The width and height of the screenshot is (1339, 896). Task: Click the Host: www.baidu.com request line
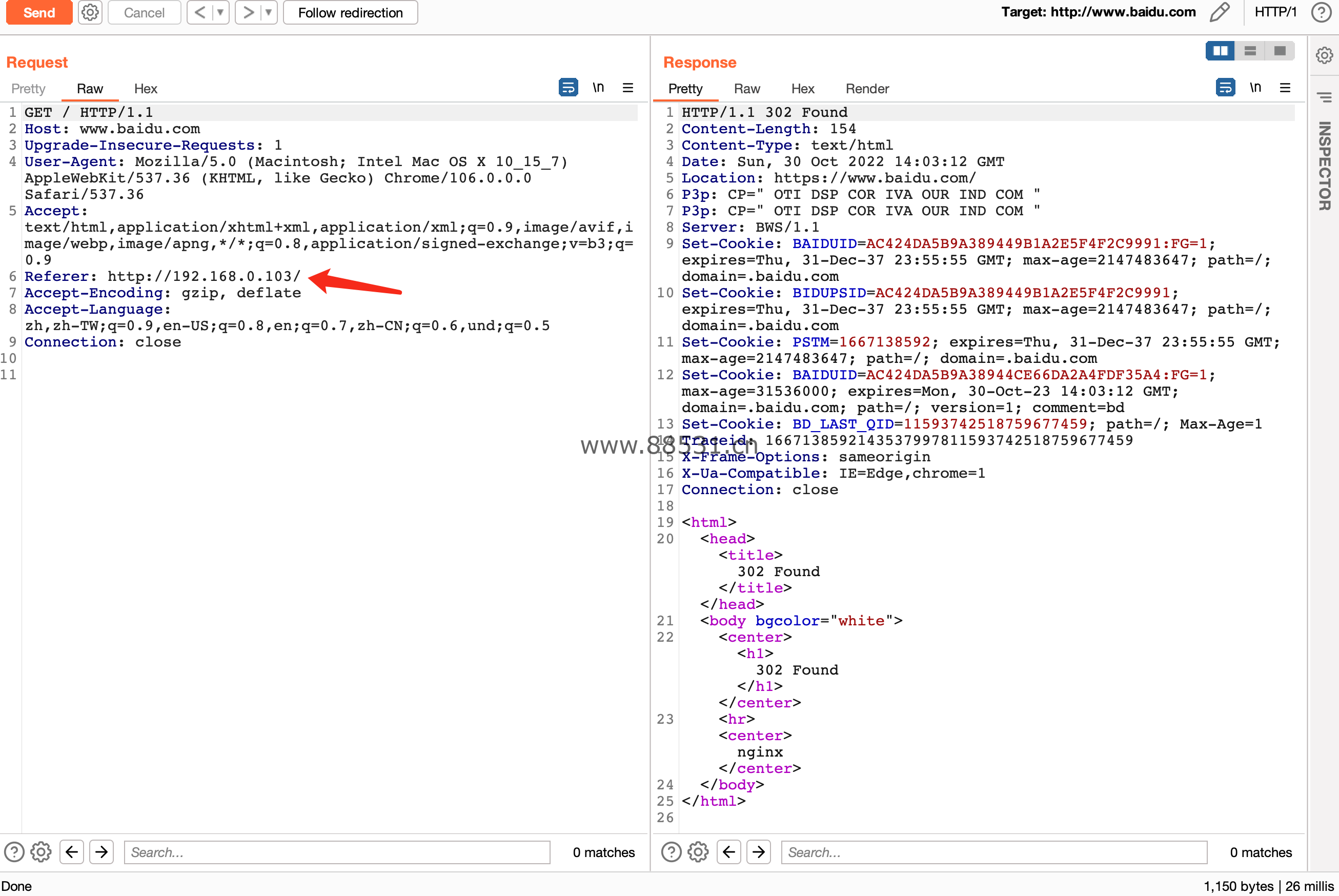pyautogui.click(x=112, y=129)
